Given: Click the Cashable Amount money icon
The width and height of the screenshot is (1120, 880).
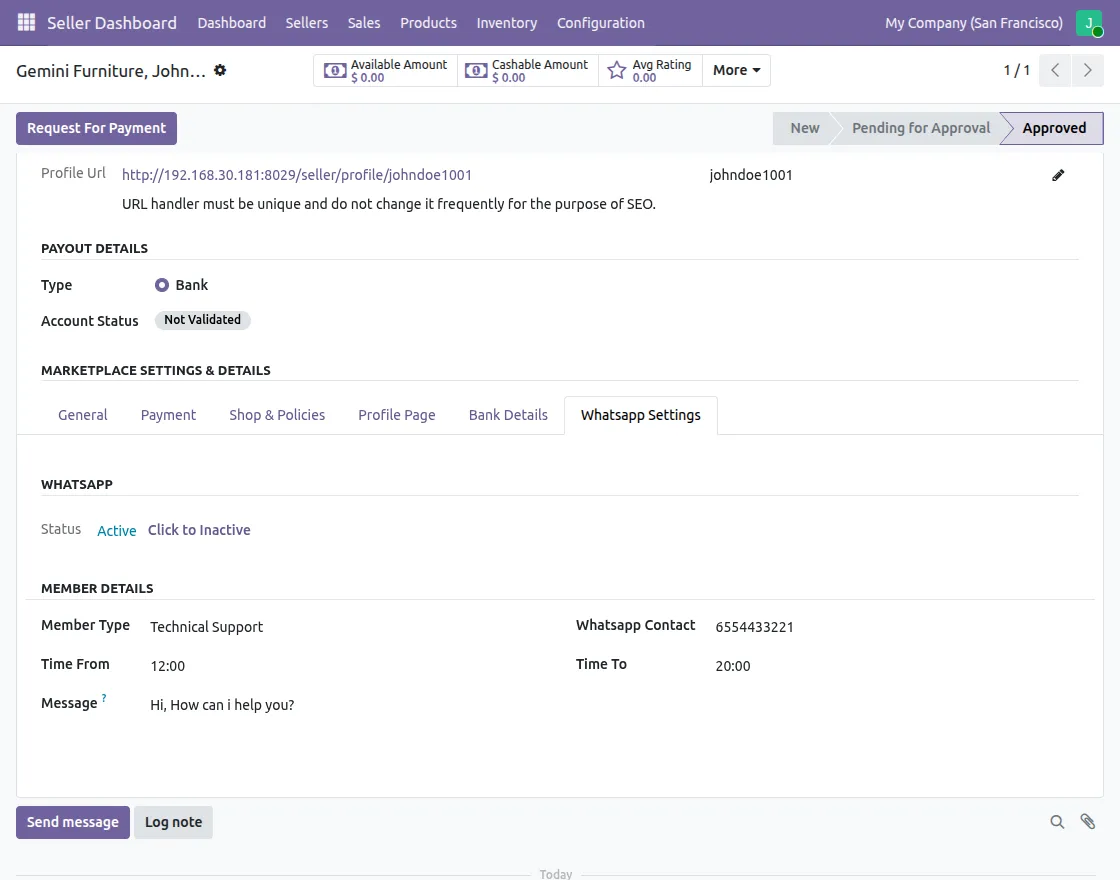Looking at the screenshot, I should tap(476, 71).
